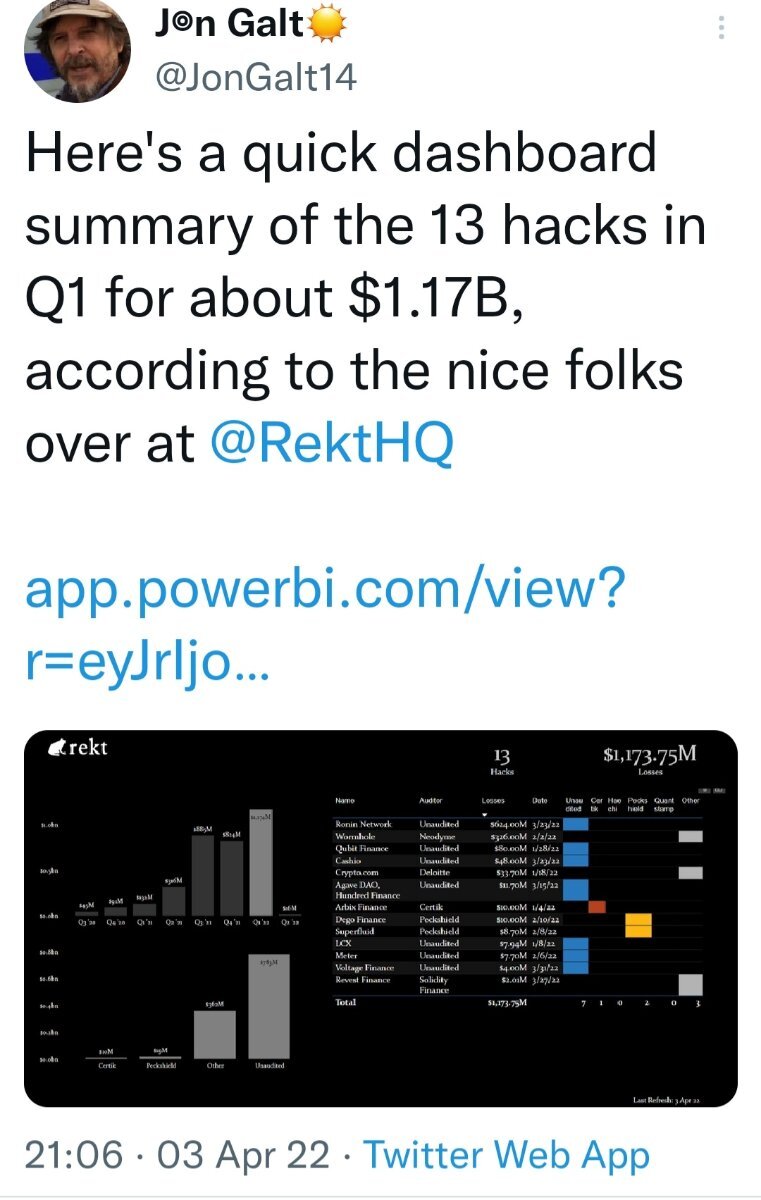The image size is (761, 1200).
Task: Click the 21:06 · 03 Apr 22 timestamp
Action: [177, 1155]
